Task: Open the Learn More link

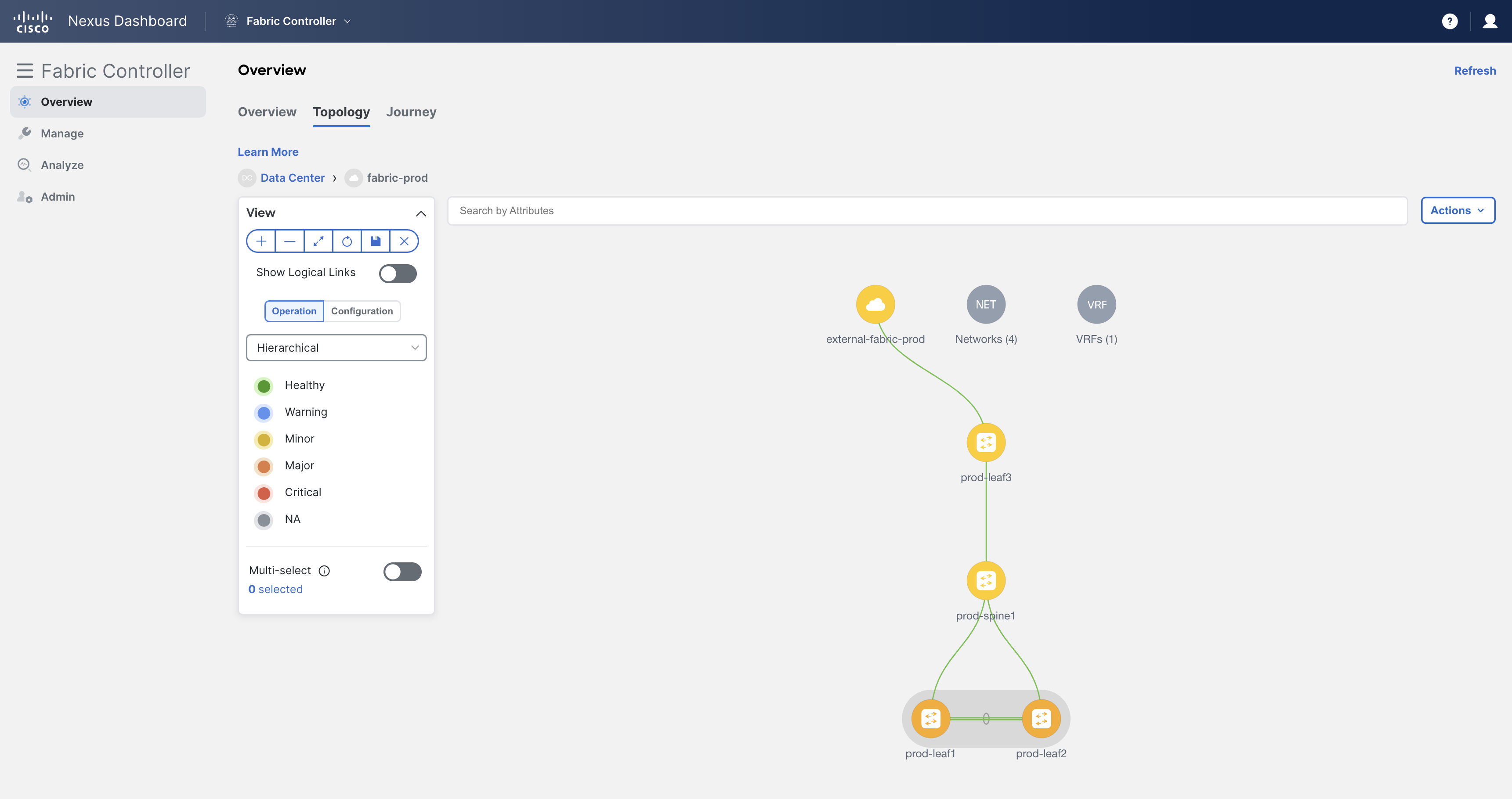Action: pyautogui.click(x=268, y=152)
